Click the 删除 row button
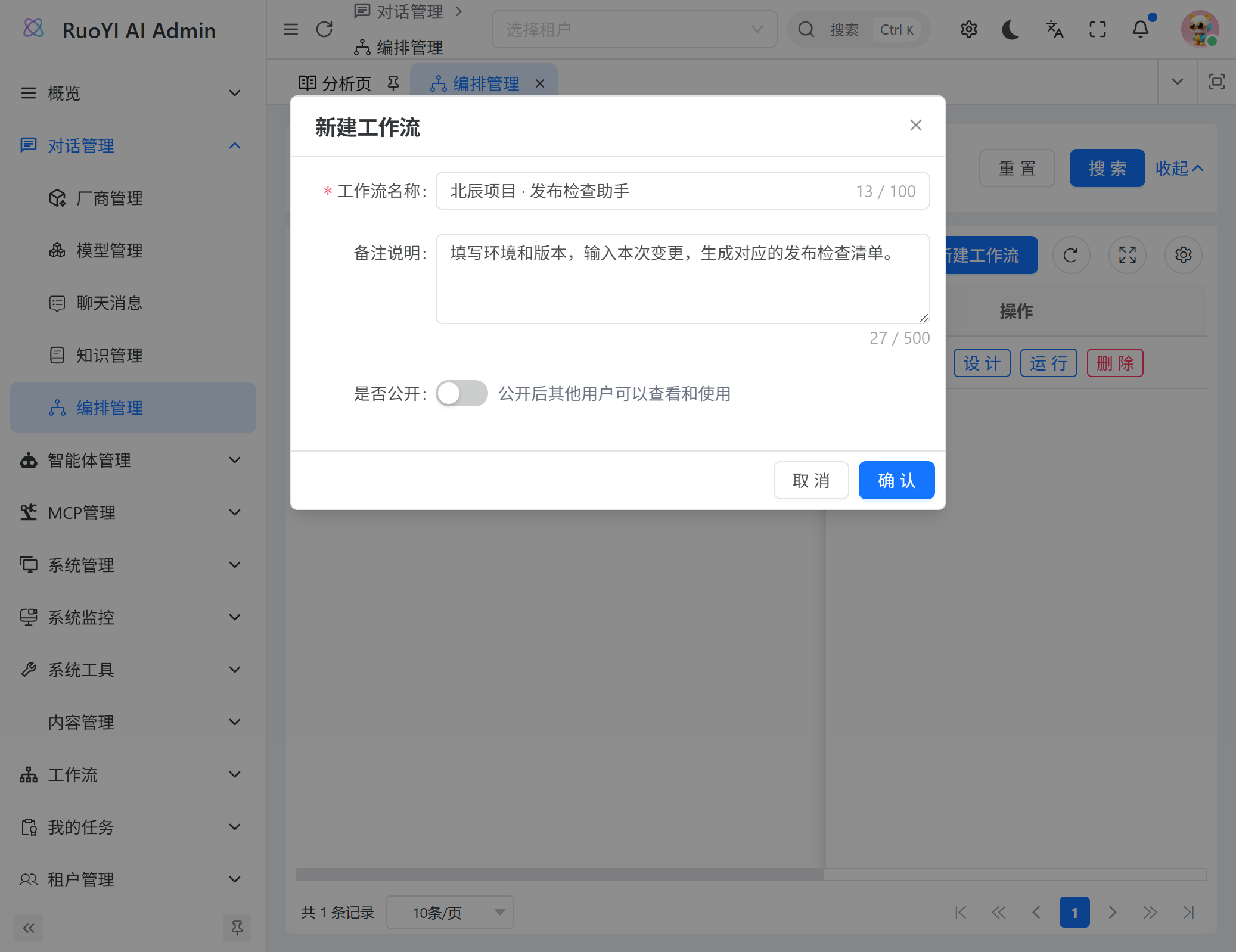Screen dimensions: 1236x952 click(x=1114, y=363)
